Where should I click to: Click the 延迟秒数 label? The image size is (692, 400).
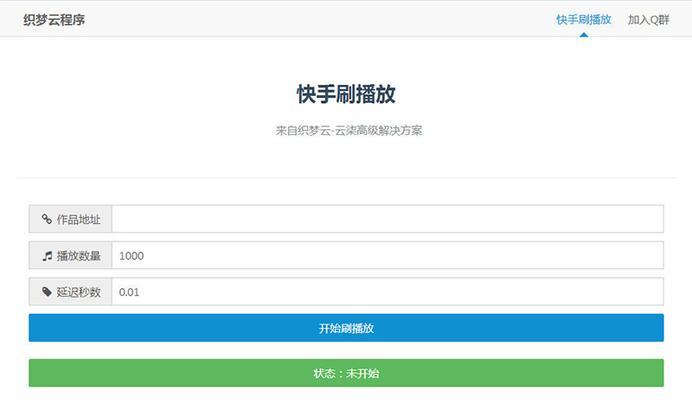click(x=79, y=292)
